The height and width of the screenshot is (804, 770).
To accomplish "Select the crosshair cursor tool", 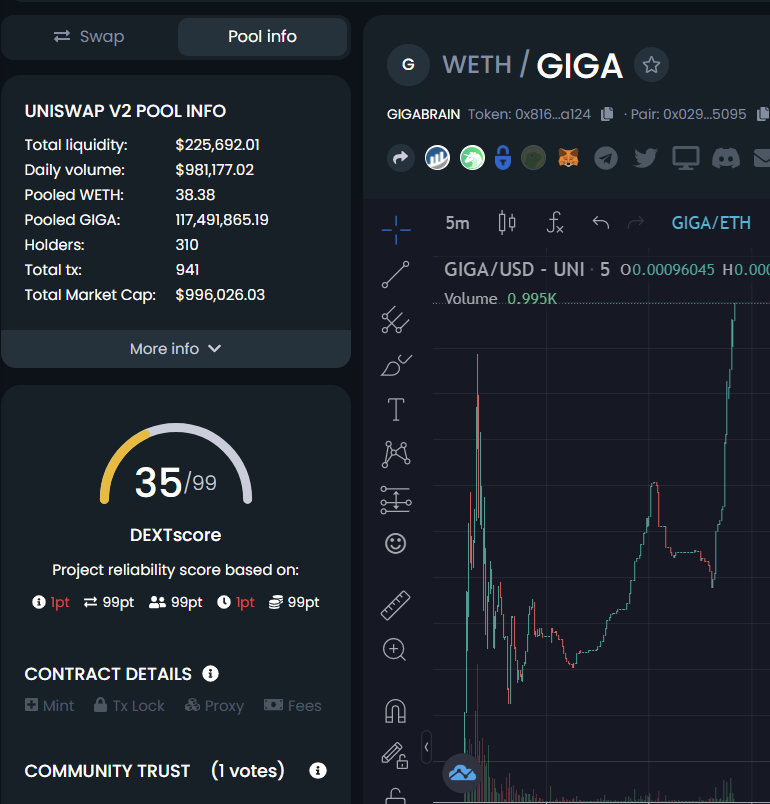I will click(x=396, y=230).
